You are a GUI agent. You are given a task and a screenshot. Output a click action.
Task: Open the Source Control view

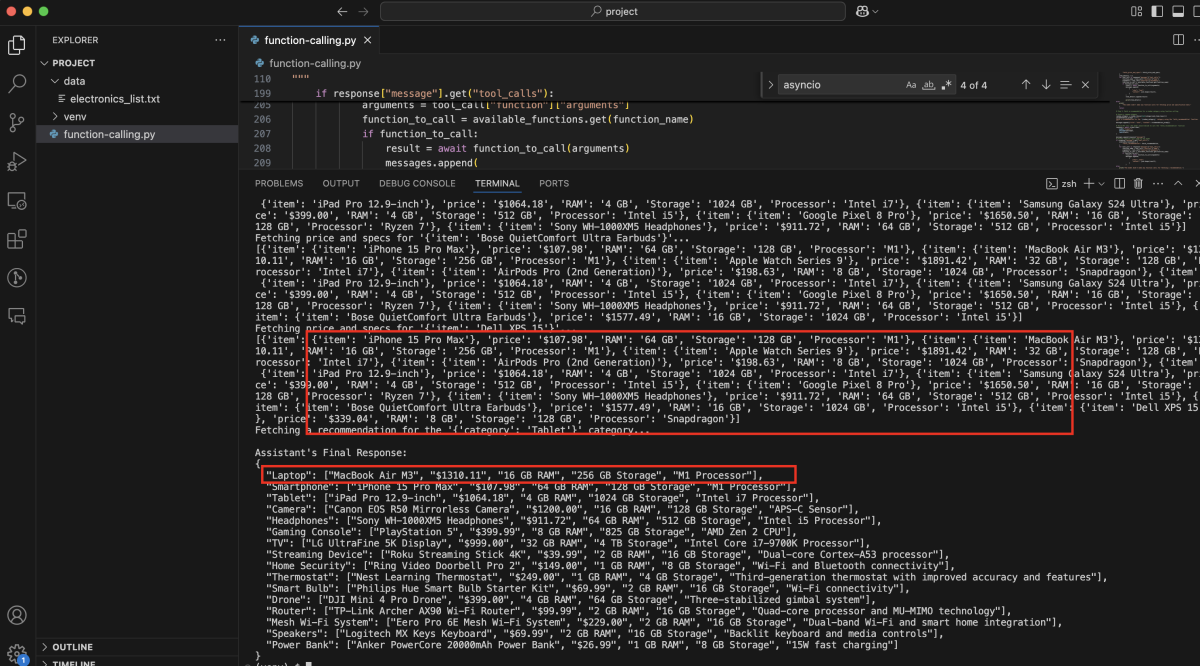click(x=16, y=123)
